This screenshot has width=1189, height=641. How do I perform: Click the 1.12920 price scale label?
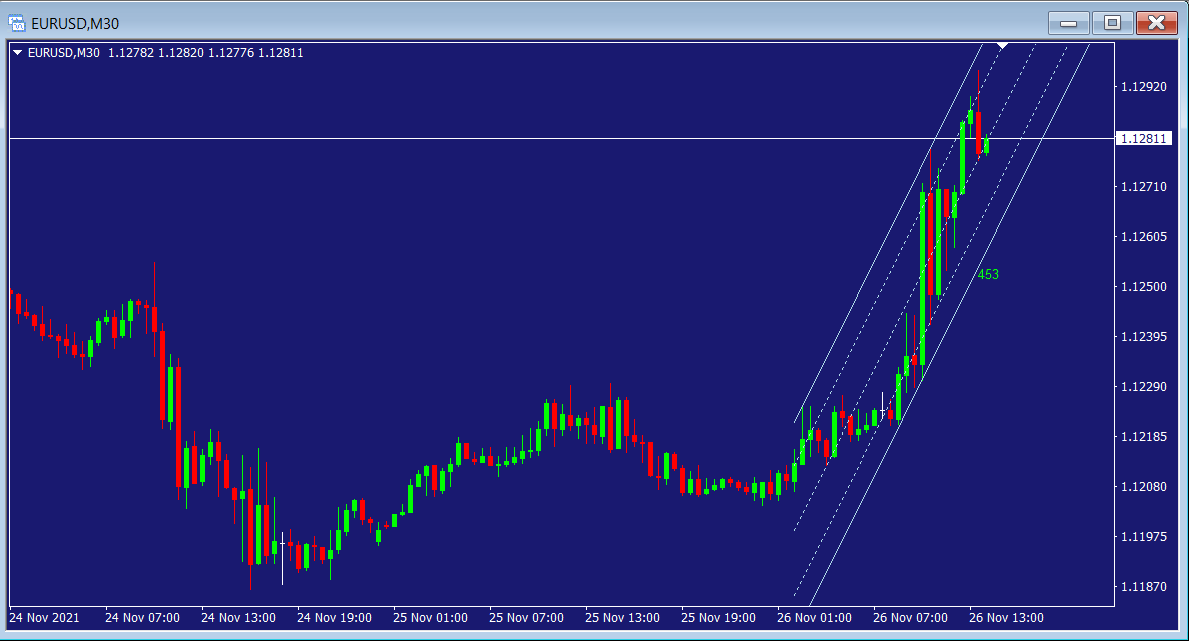(x=1144, y=87)
